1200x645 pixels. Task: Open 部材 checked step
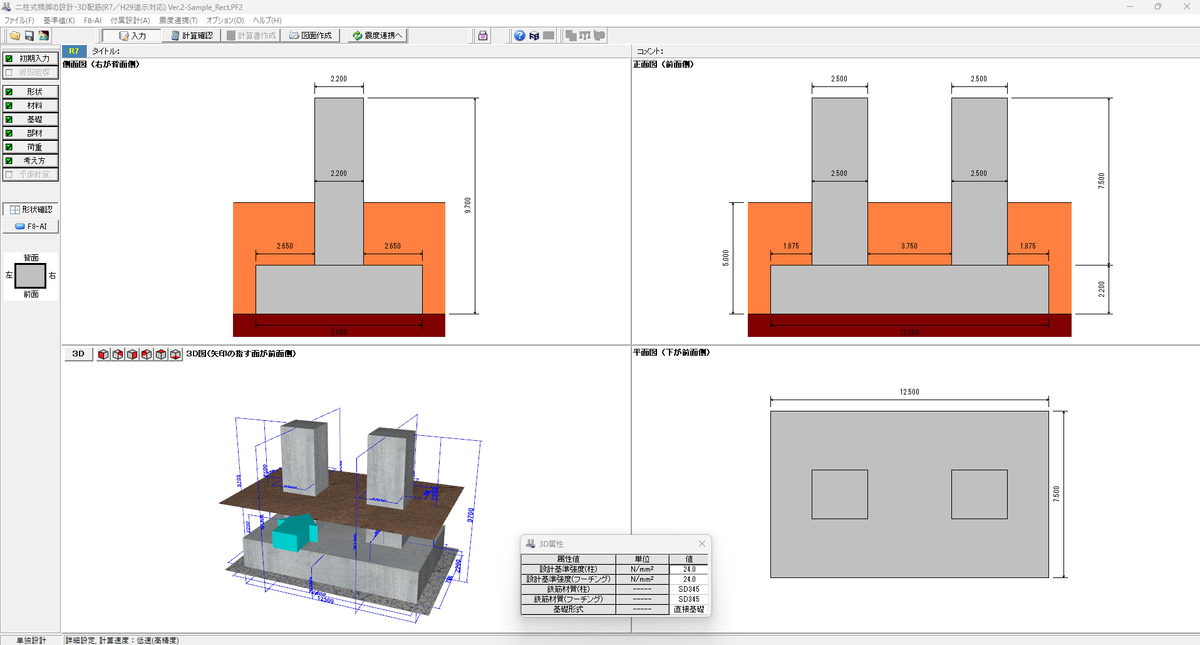[x=30, y=133]
